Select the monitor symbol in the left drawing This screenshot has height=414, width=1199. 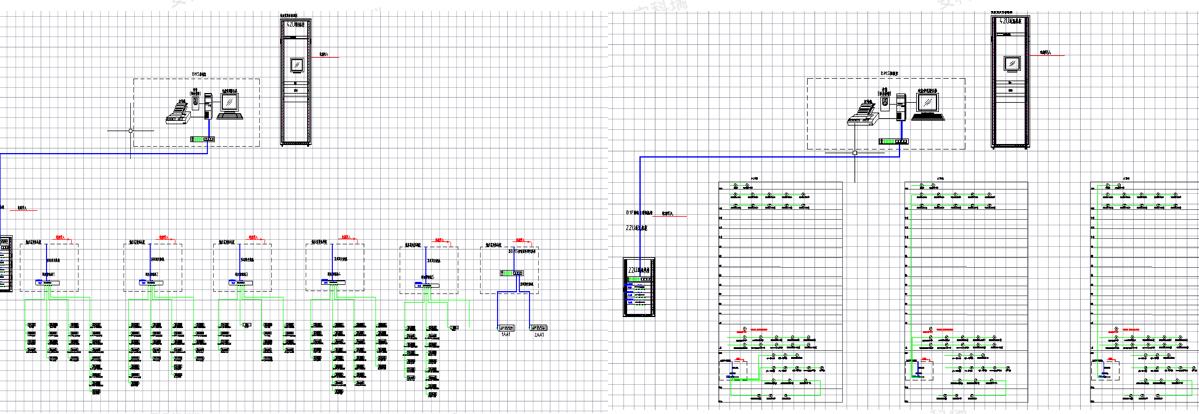coord(228,104)
